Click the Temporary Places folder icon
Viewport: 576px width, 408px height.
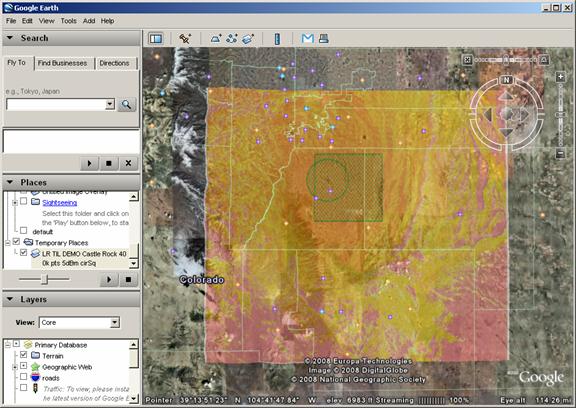[x=28, y=242]
